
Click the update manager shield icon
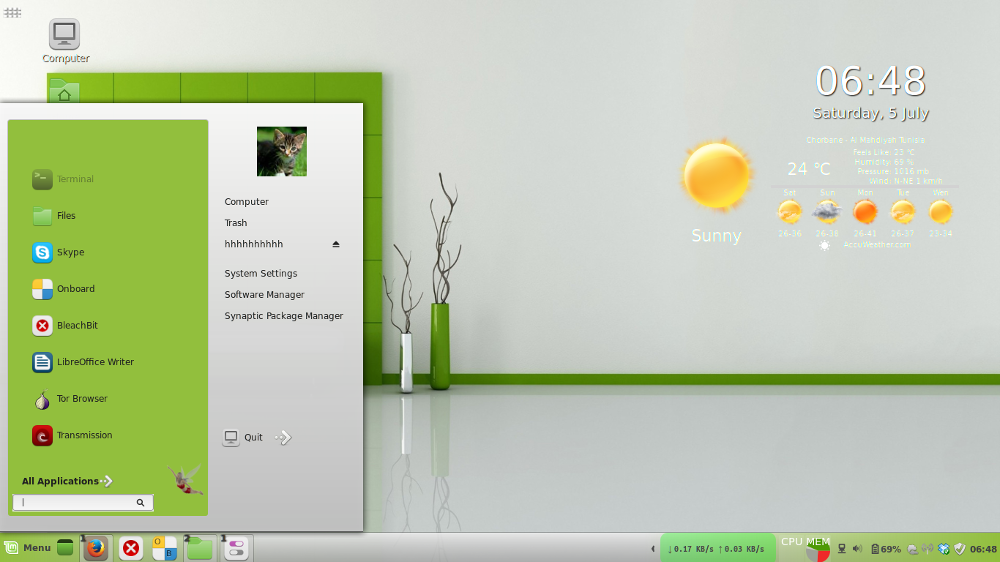pyautogui.click(x=959, y=549)
